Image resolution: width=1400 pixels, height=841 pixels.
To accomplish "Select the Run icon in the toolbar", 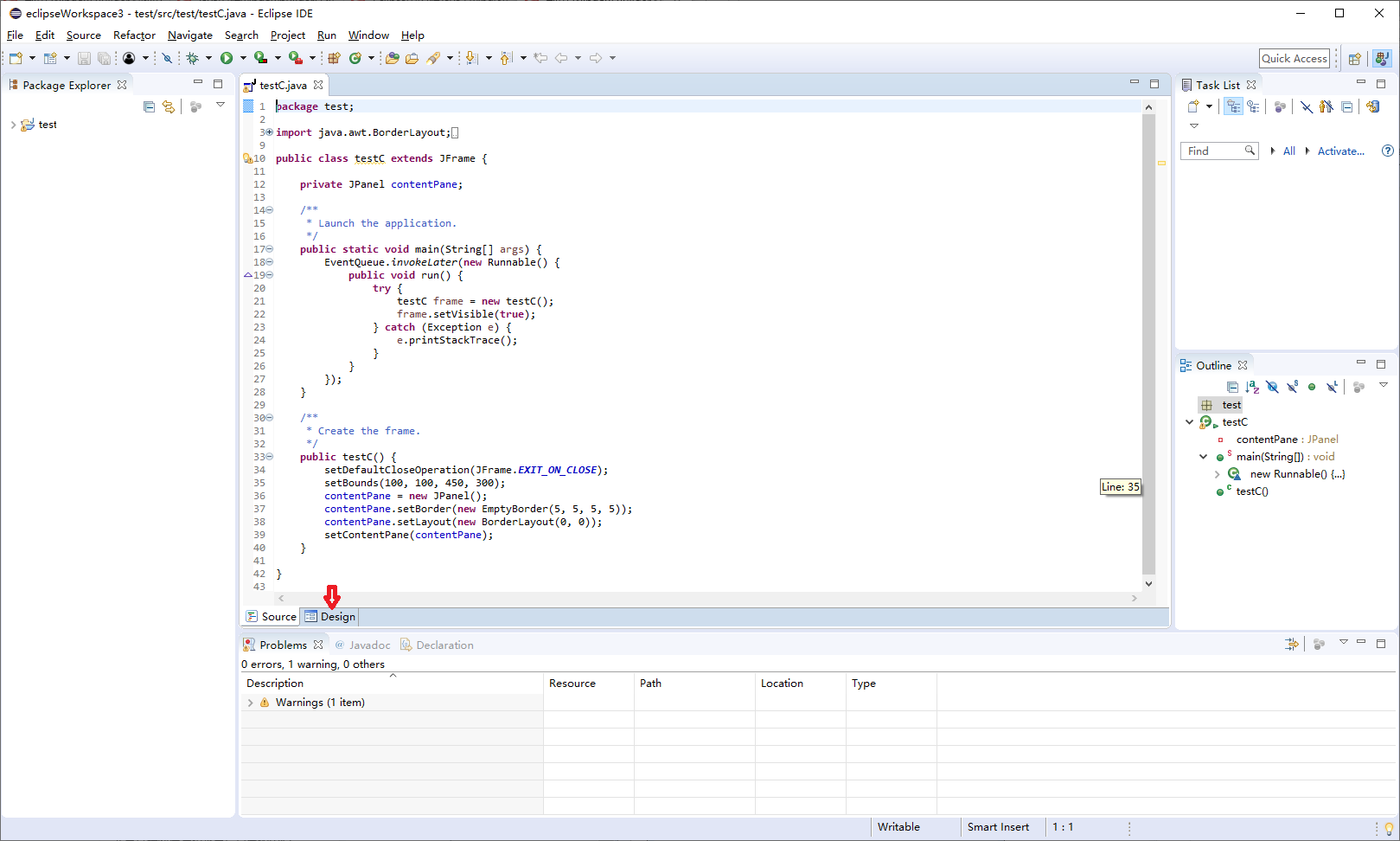I will coord(227,58).
